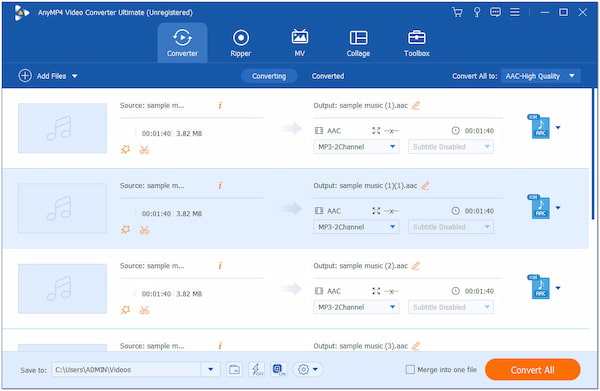
Task: Switch to the MV tab
Action: pyautogui.click(x=300, y=42)
